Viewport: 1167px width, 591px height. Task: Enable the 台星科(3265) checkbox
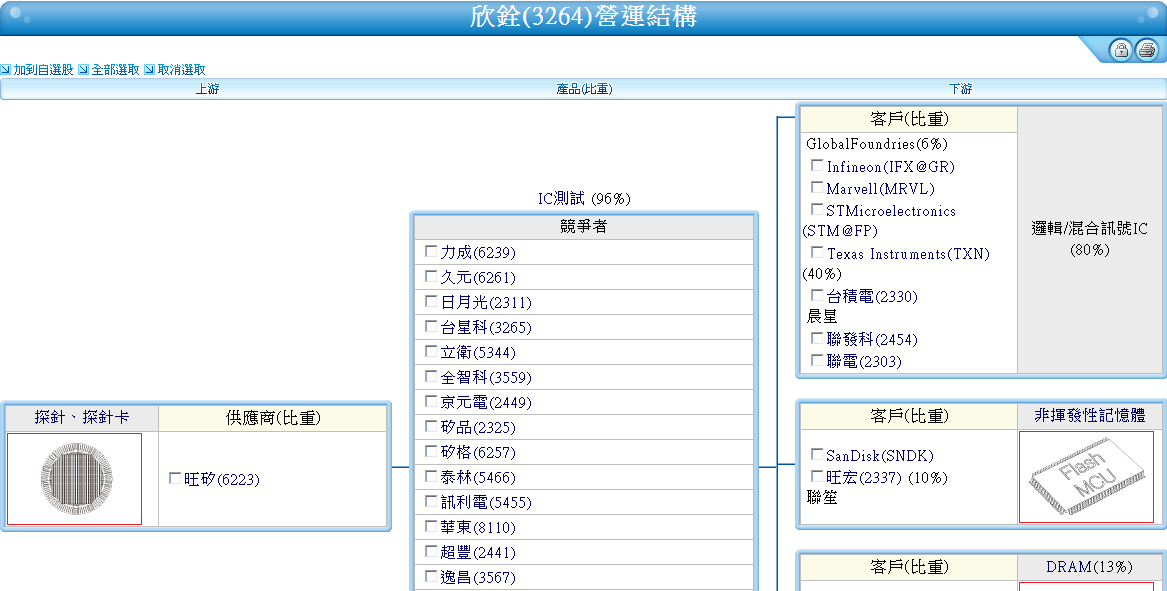[431, 326]
